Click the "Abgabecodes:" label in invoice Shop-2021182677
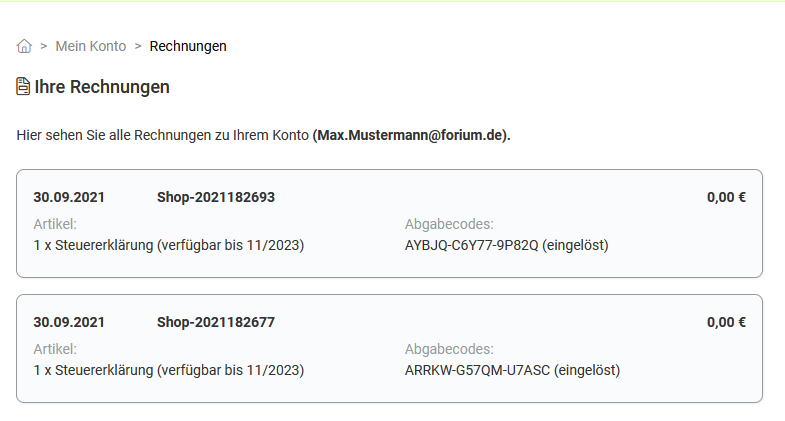Screen dimensions: 785x421 click(x=449, y=349)
